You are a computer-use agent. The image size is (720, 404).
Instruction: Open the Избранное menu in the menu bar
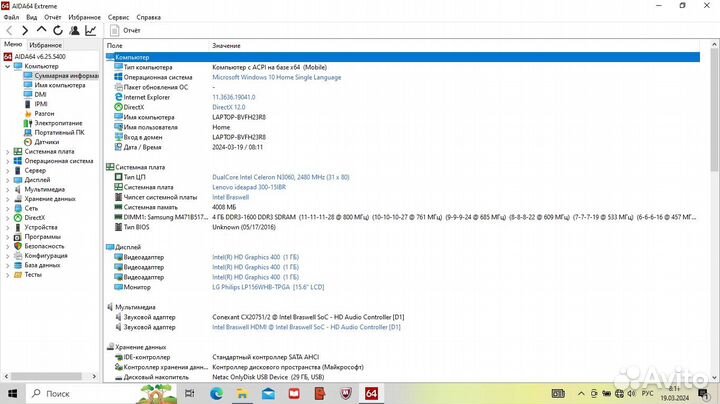[84, 17]
